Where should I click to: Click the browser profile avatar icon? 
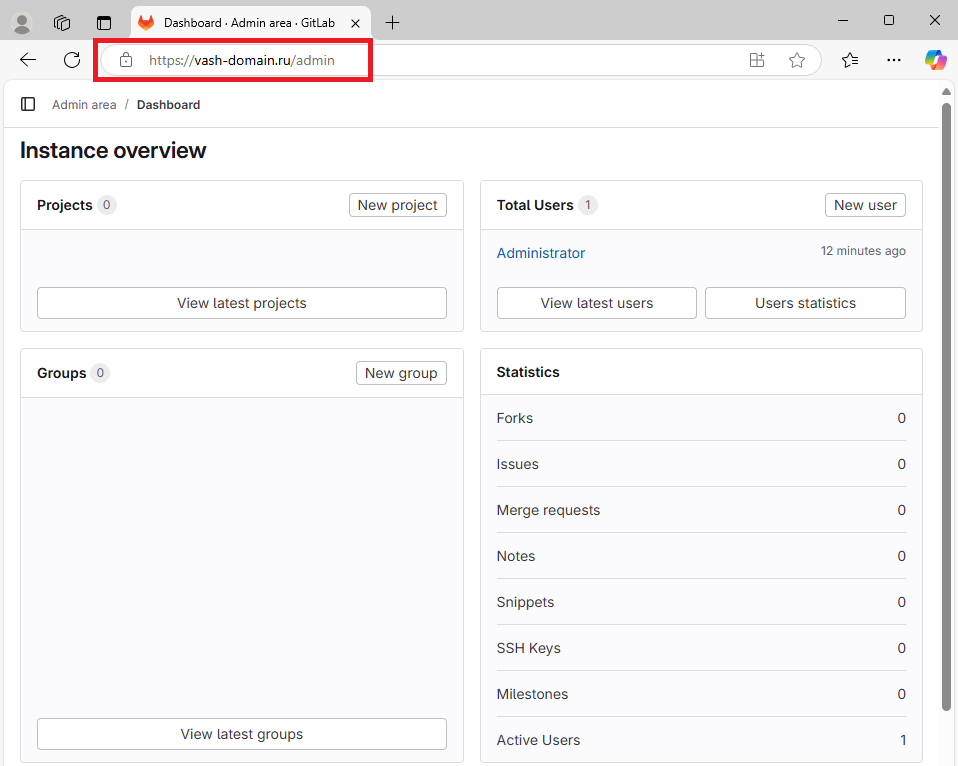coord(23,23)
